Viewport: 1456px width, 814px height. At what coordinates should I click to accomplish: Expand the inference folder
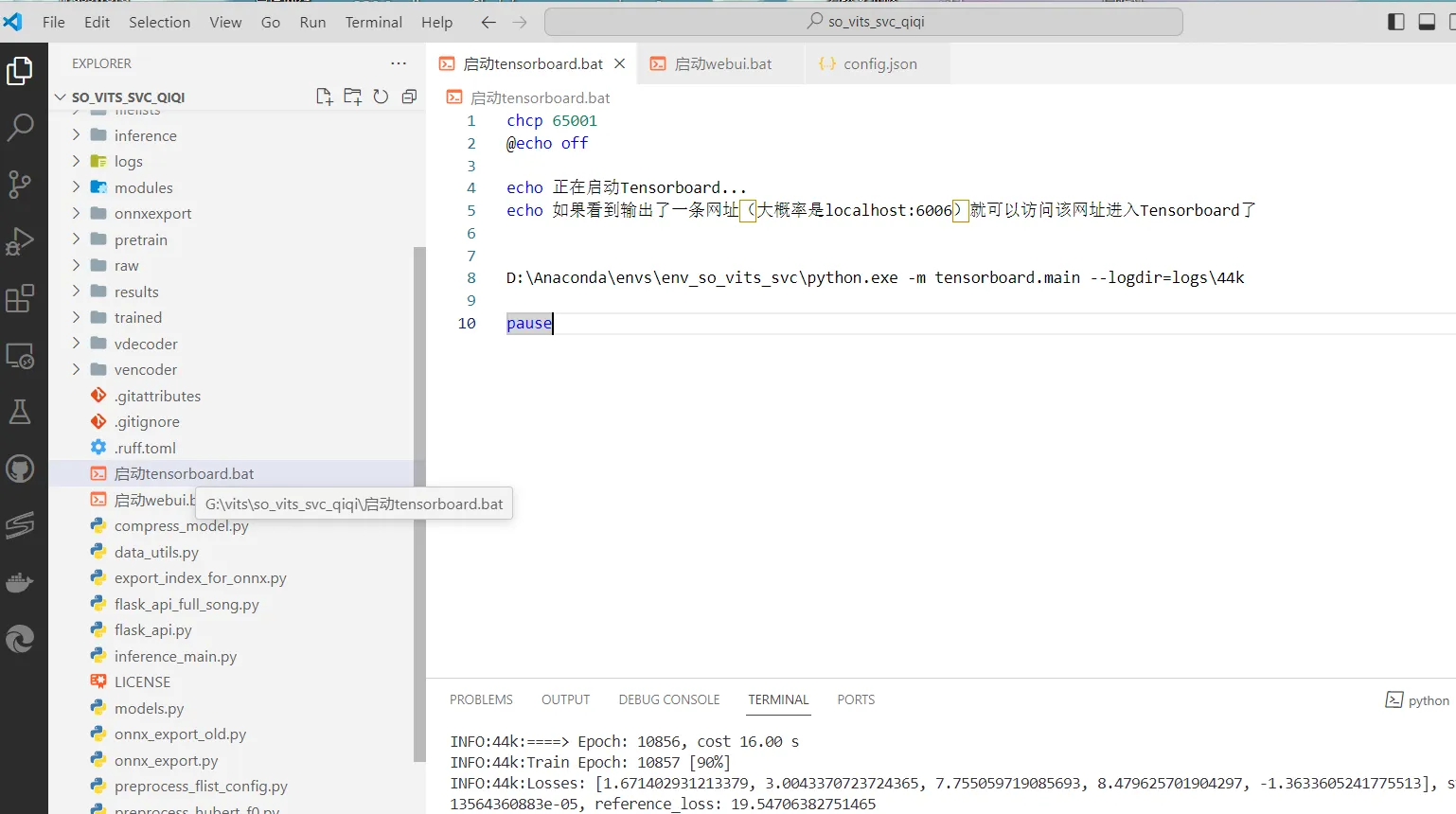point(76,135)
